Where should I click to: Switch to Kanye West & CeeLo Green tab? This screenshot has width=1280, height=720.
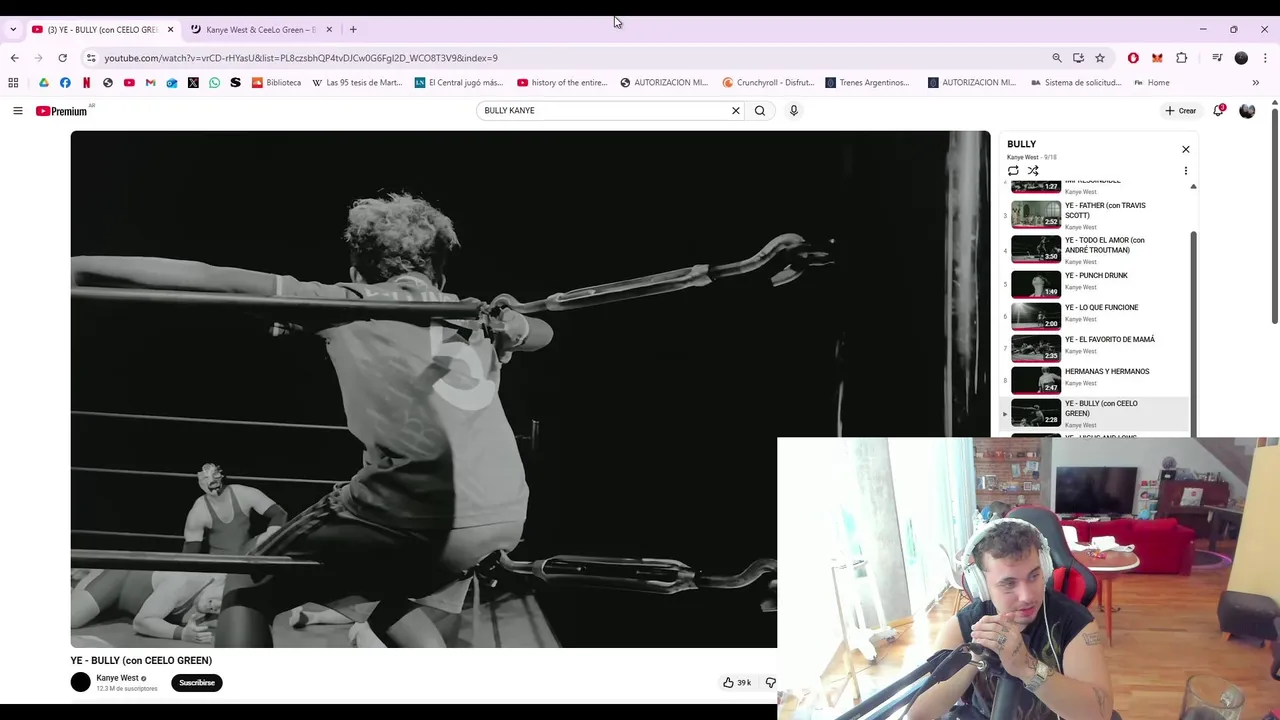(261, 30)
